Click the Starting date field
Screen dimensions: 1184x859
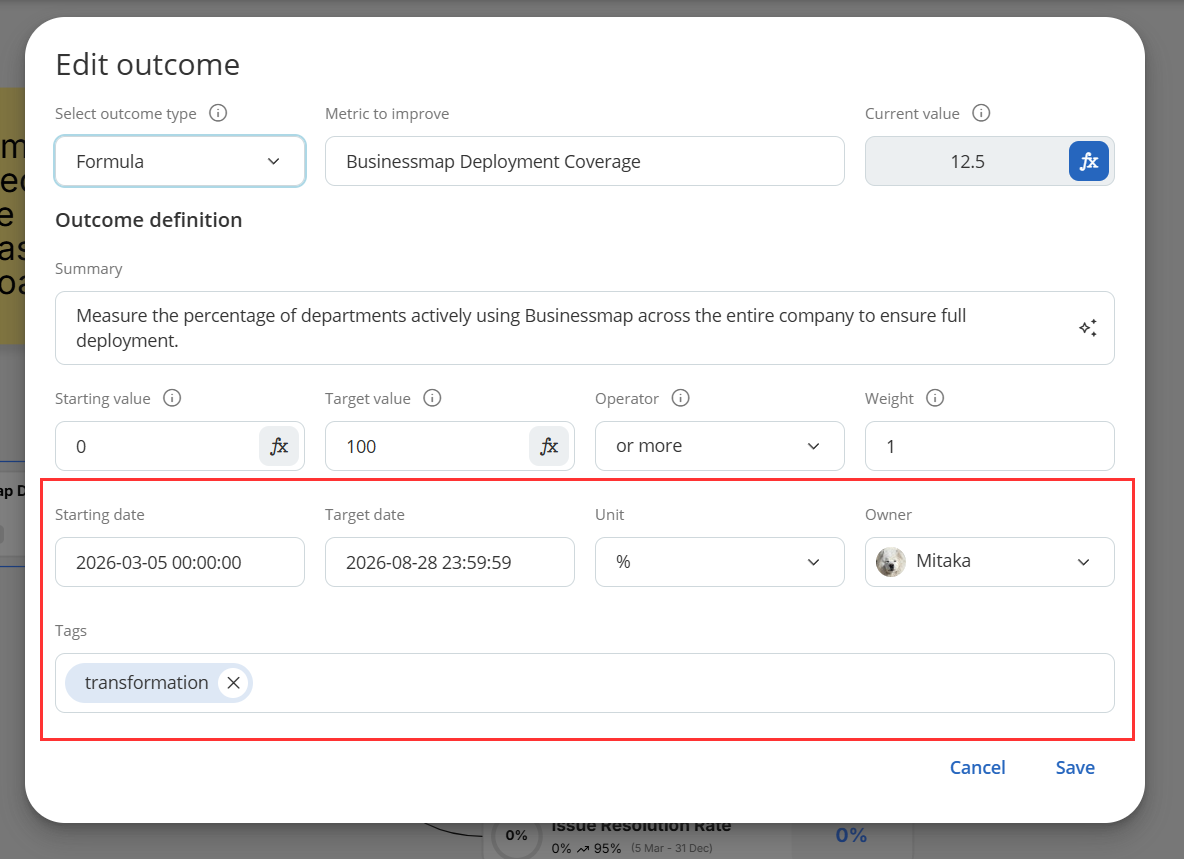(x=180, y=562)
